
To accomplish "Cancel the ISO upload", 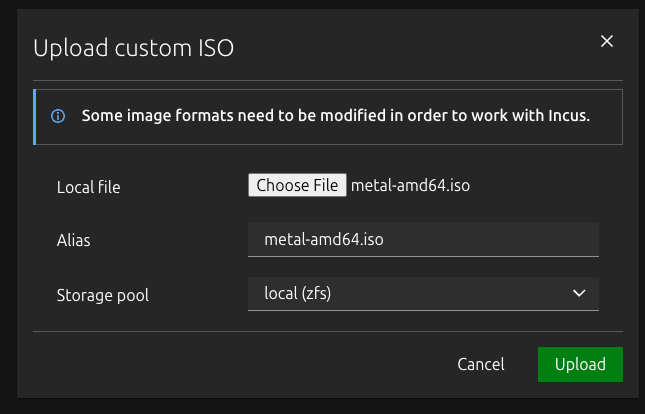I will [480, 364].
